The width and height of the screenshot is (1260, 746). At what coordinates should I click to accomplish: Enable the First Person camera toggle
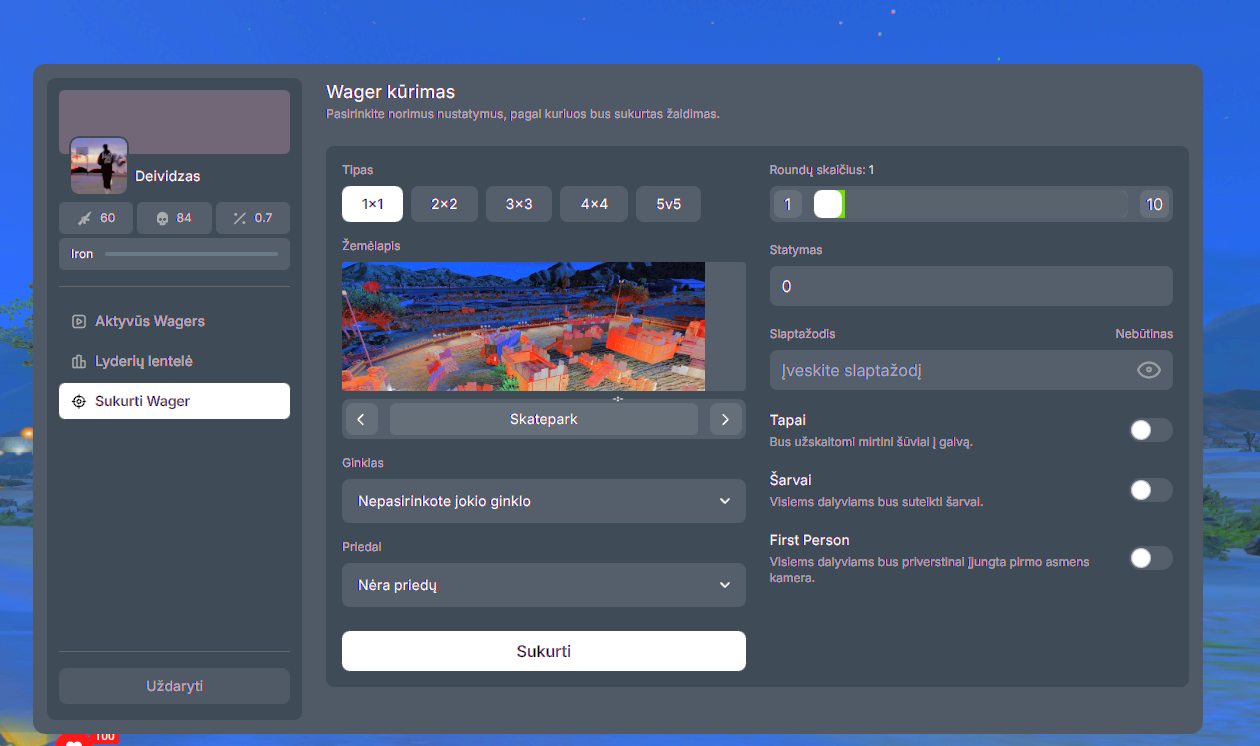click(x=1150, y=558)
